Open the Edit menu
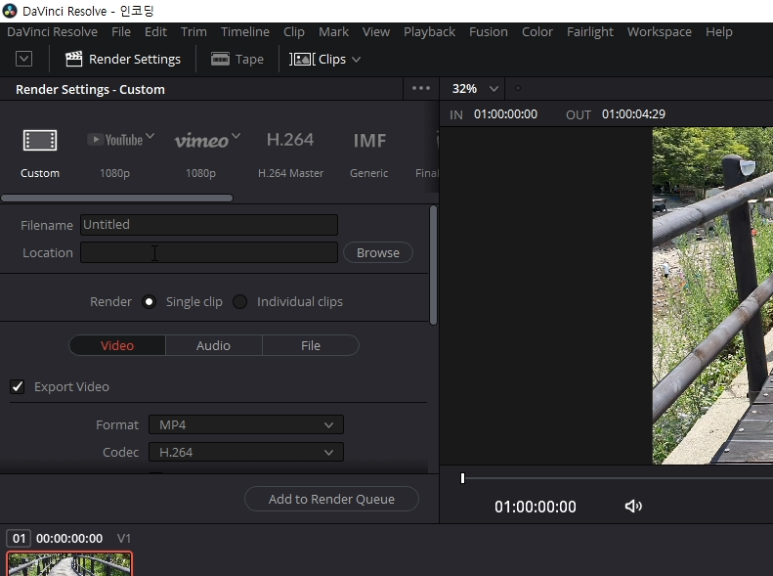773x576 pixels. [156, 32]
